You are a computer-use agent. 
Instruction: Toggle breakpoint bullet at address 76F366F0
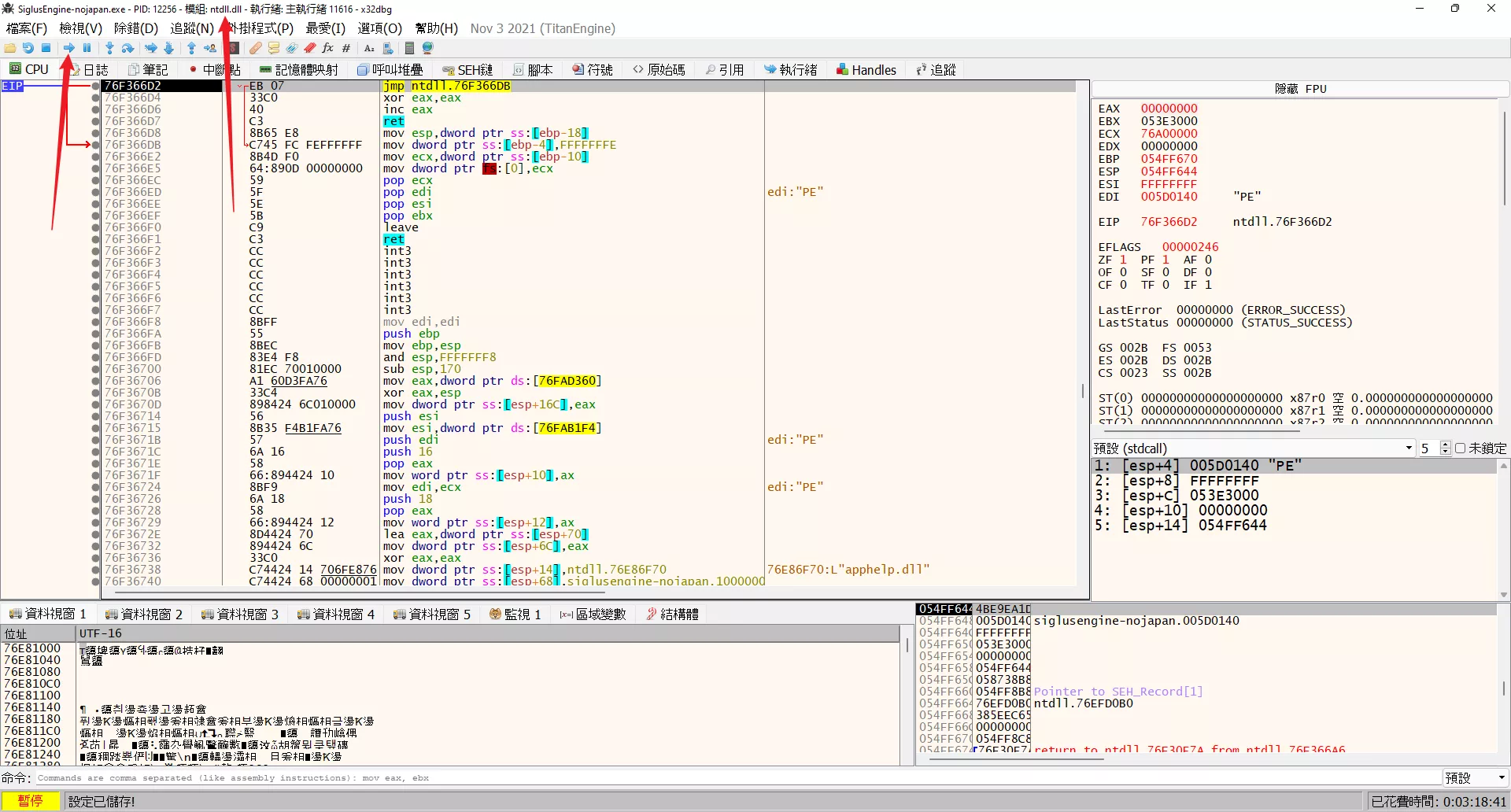[96, 227]
